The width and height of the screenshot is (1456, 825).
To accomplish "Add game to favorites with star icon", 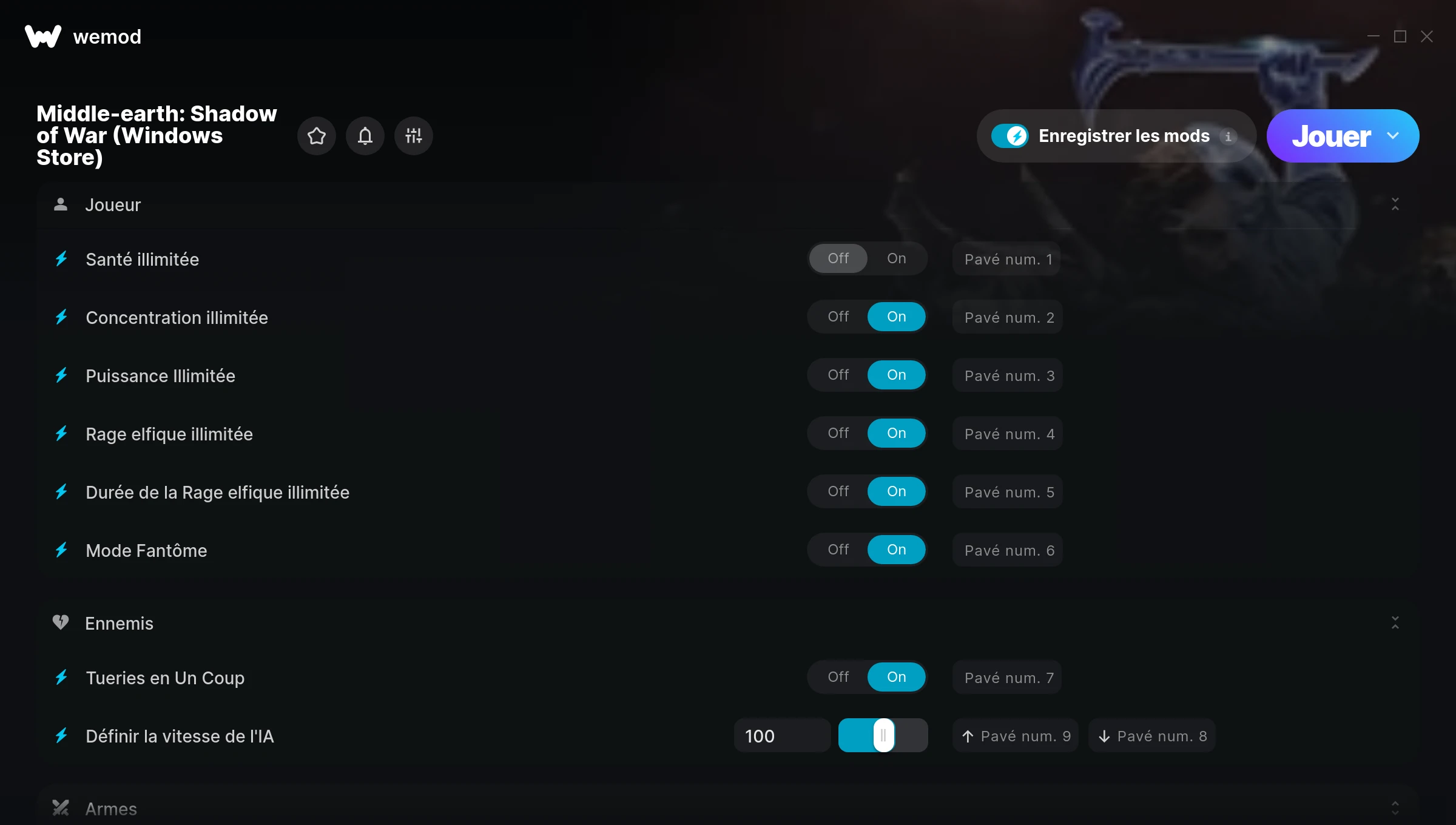I will pos(316,136).
